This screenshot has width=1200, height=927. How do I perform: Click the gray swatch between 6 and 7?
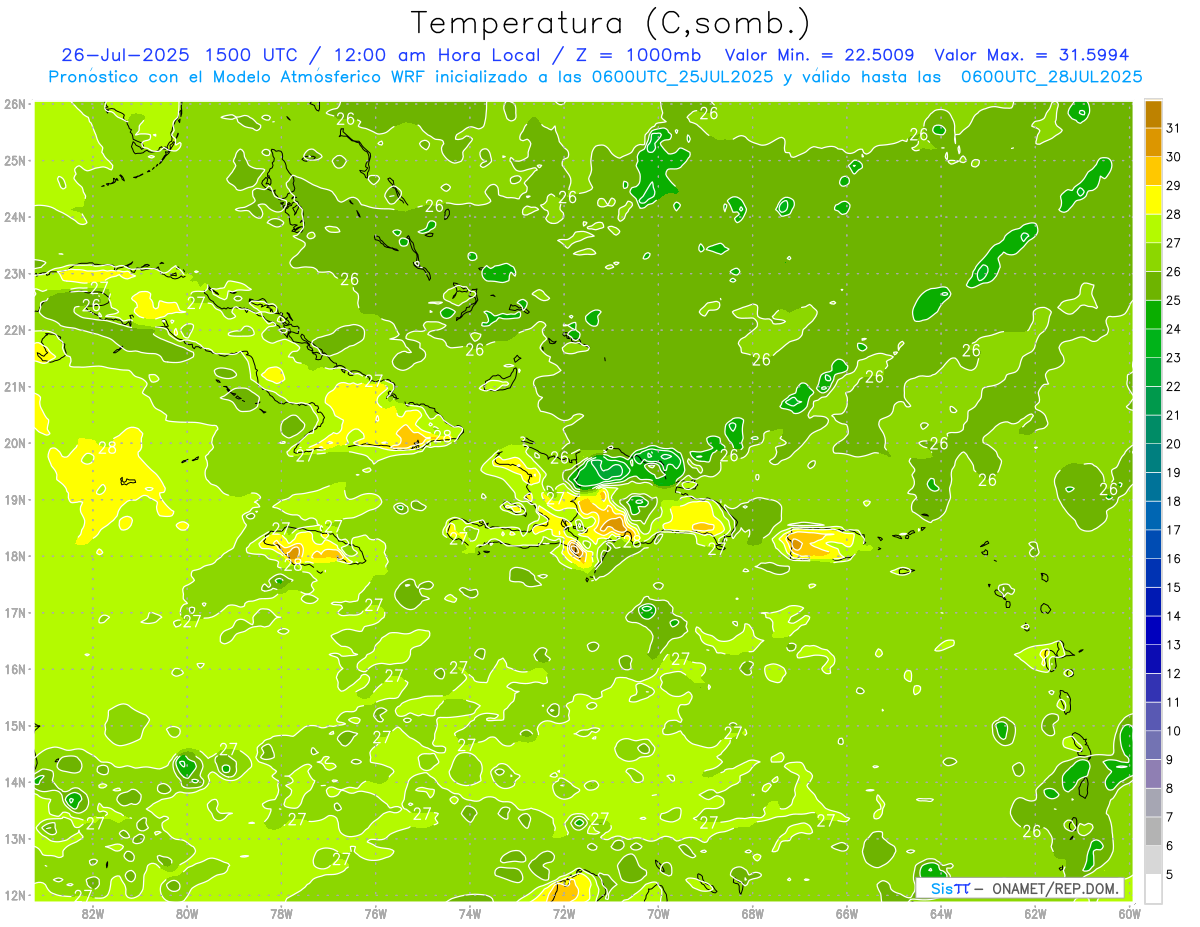point(1153,831)
